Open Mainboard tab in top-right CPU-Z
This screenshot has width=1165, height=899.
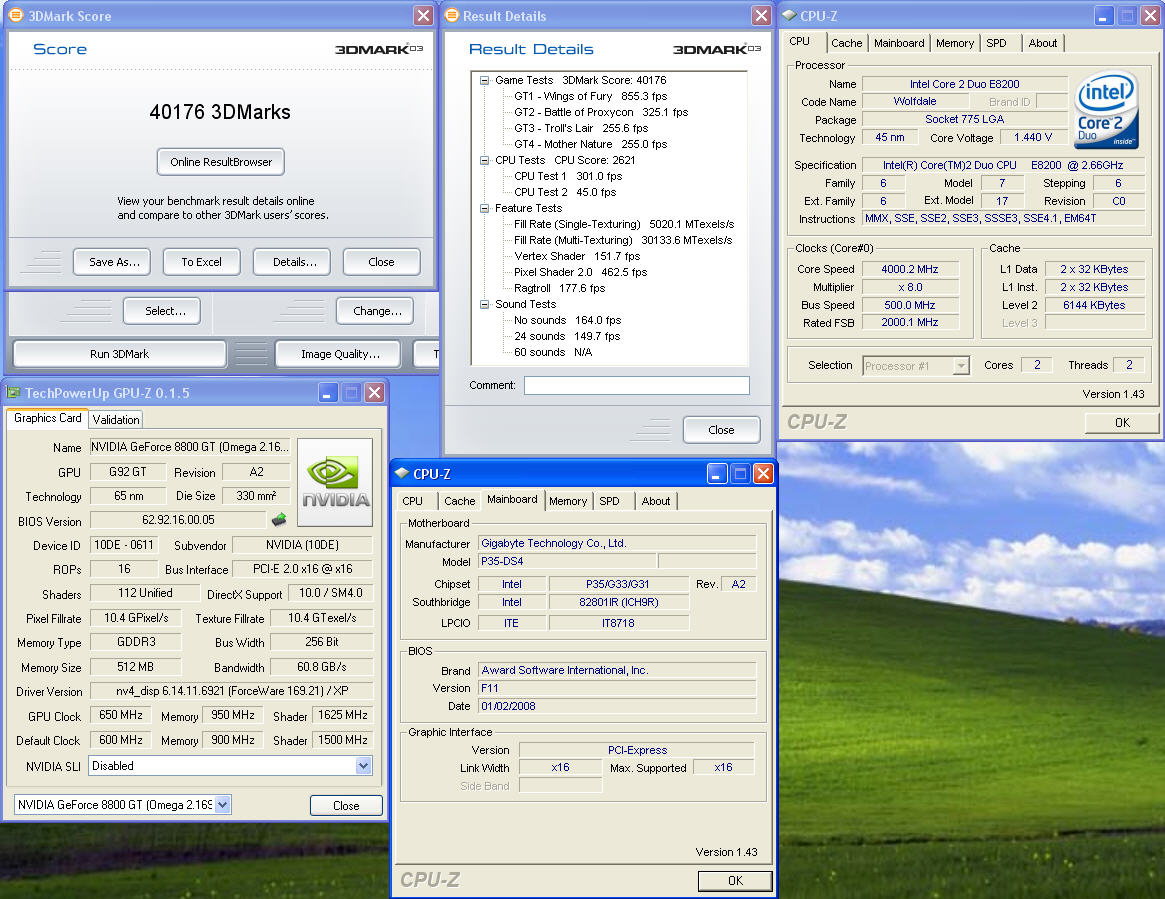point(899,43)
